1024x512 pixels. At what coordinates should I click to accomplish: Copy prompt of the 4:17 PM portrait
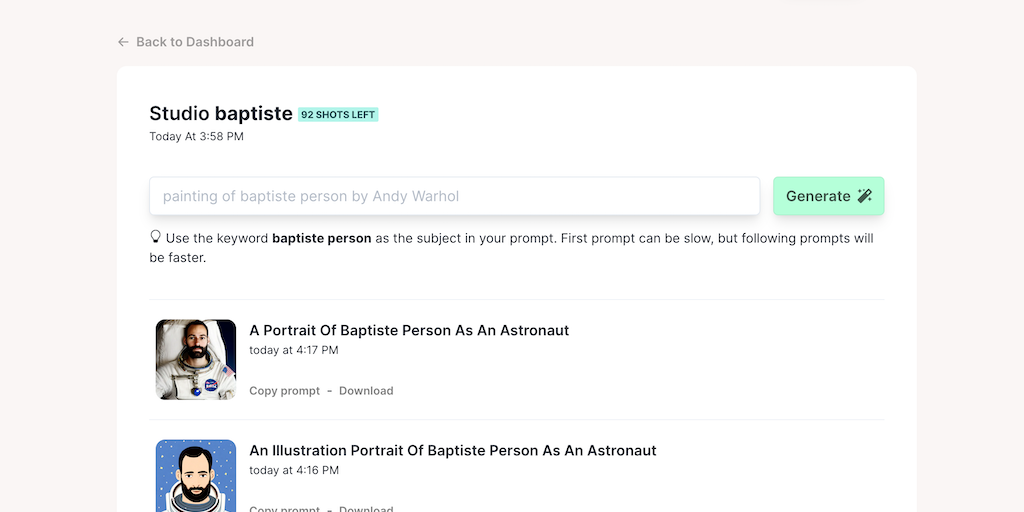[284, 391]
